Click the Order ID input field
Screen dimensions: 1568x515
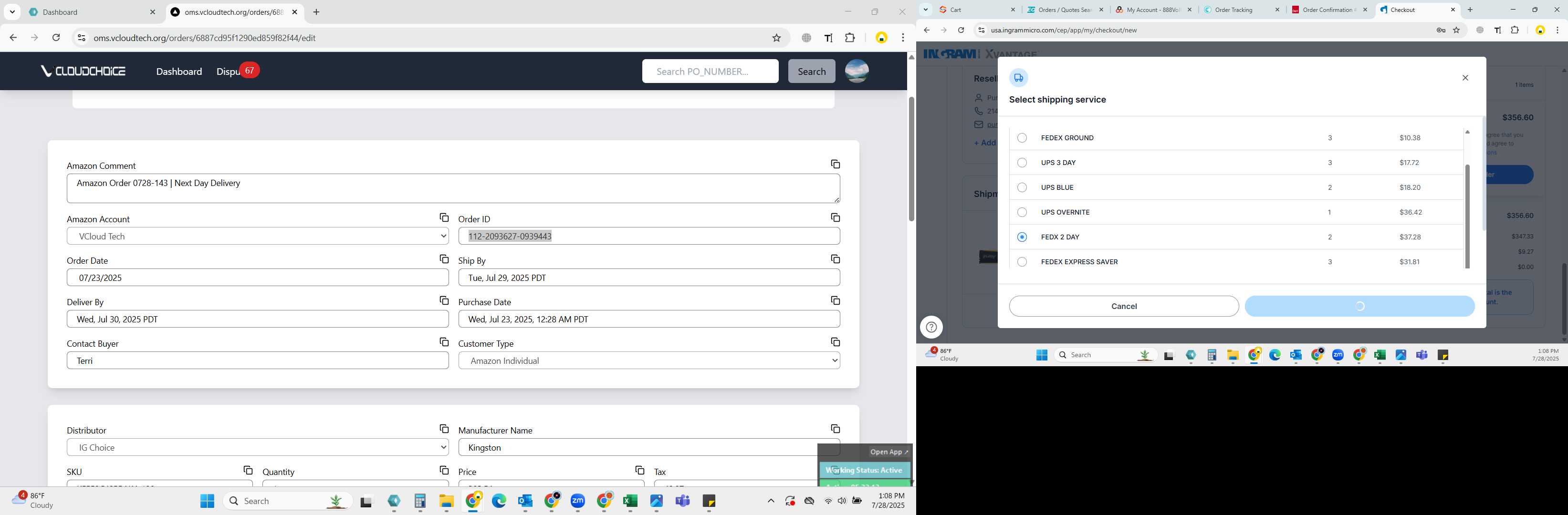click(649, 236)
